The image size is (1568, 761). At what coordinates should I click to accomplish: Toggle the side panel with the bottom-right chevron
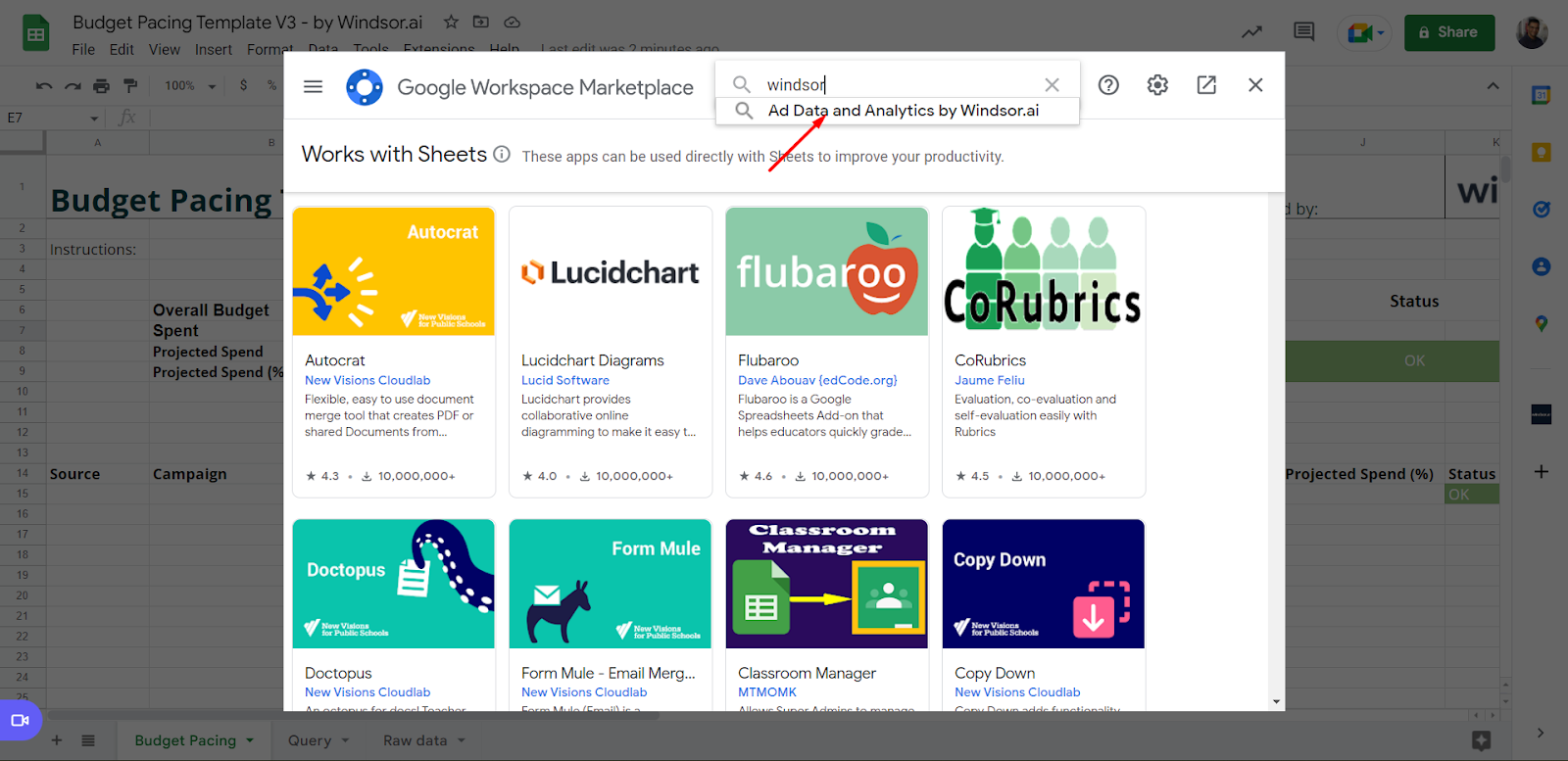[x=1541, y=733]
